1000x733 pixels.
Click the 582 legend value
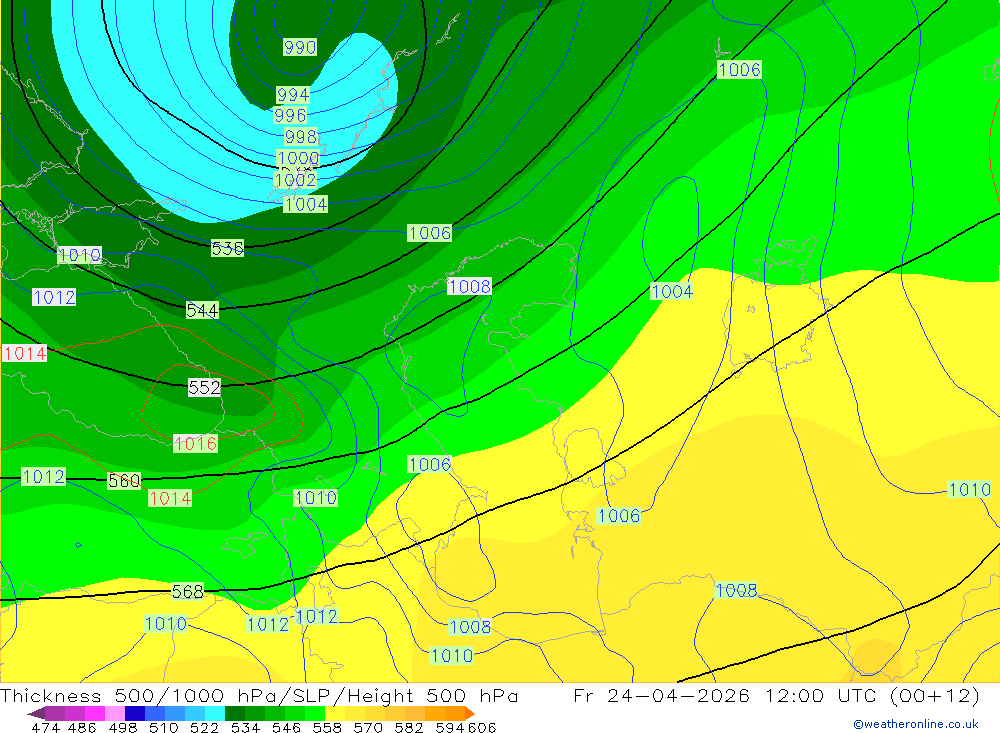click(x=409, y=727)
